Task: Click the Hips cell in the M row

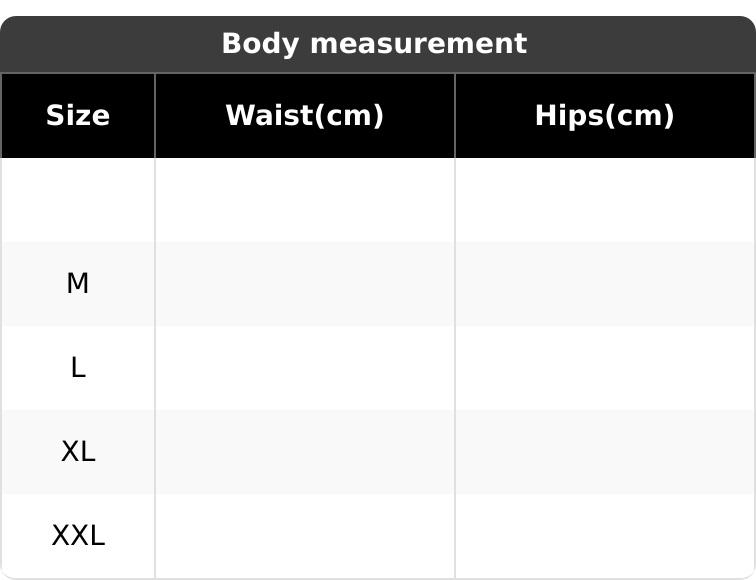Action: pyautogui.click(x=605, y=284)
